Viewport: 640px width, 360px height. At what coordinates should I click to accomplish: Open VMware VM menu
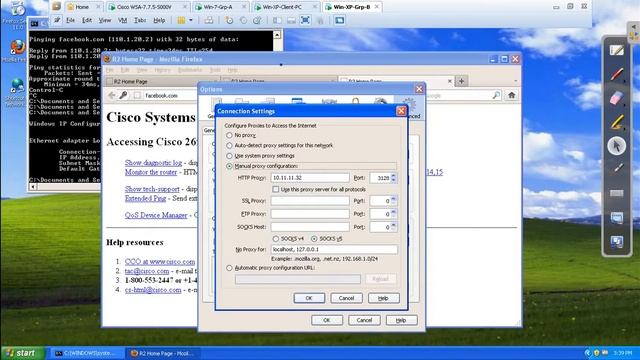click(122, 20)
